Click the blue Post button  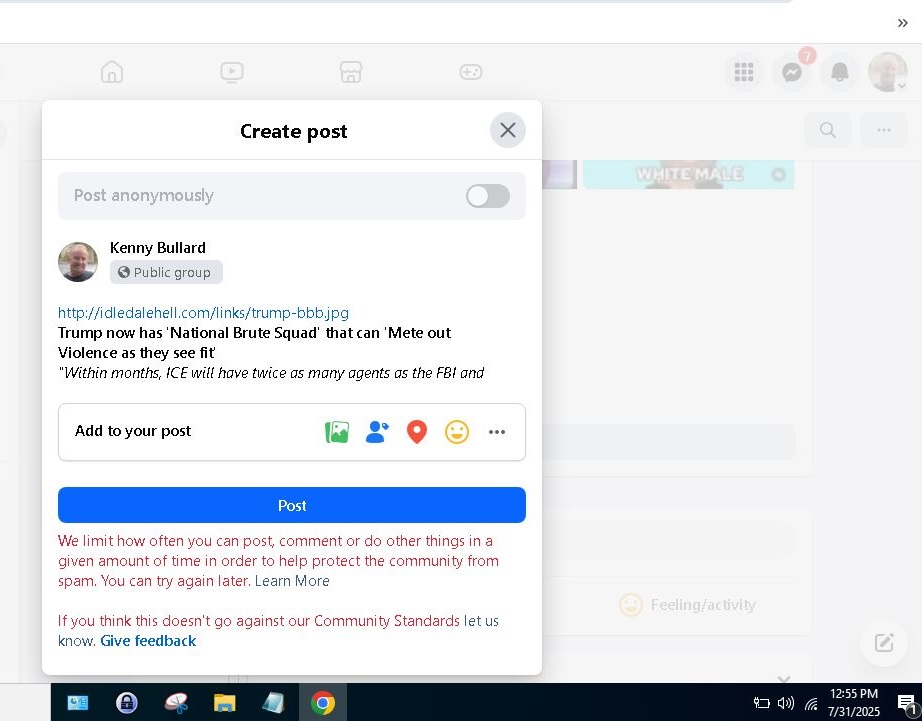292,505
